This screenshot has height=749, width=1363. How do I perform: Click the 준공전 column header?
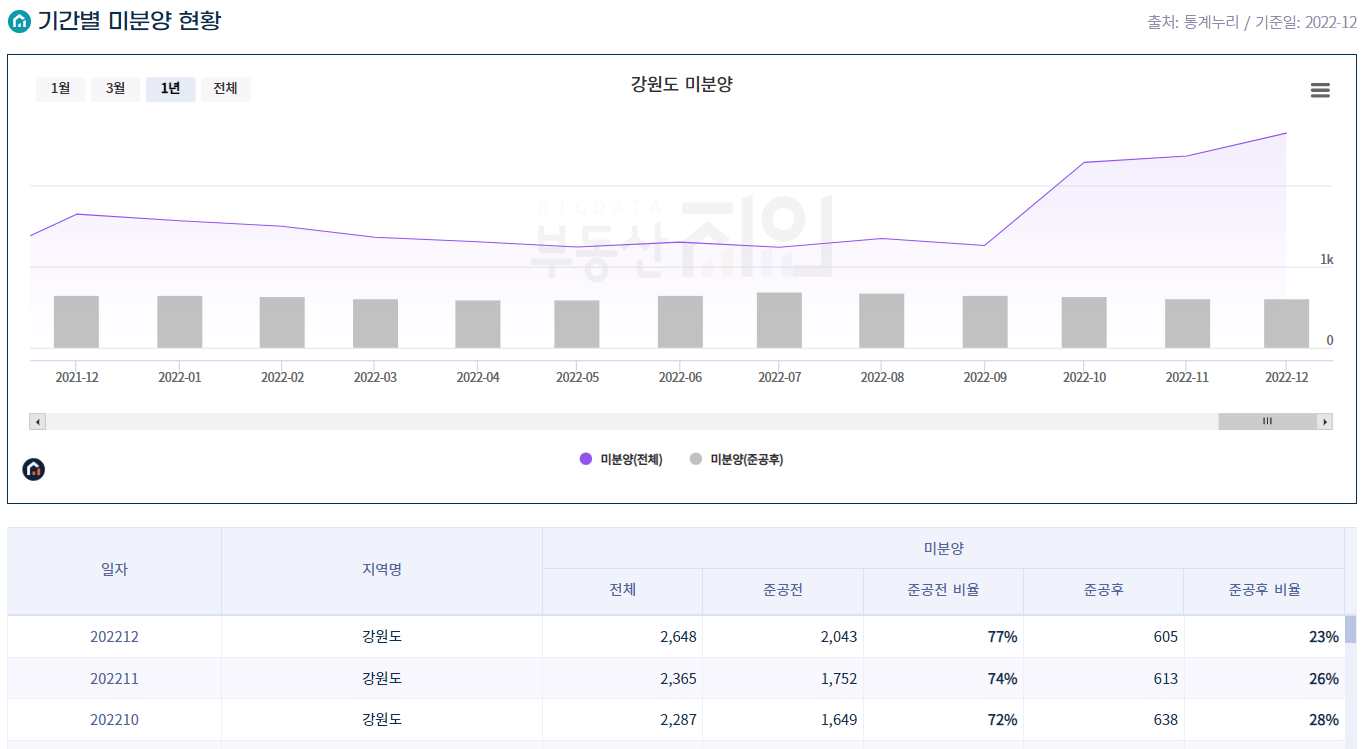[x=783, y=592]
